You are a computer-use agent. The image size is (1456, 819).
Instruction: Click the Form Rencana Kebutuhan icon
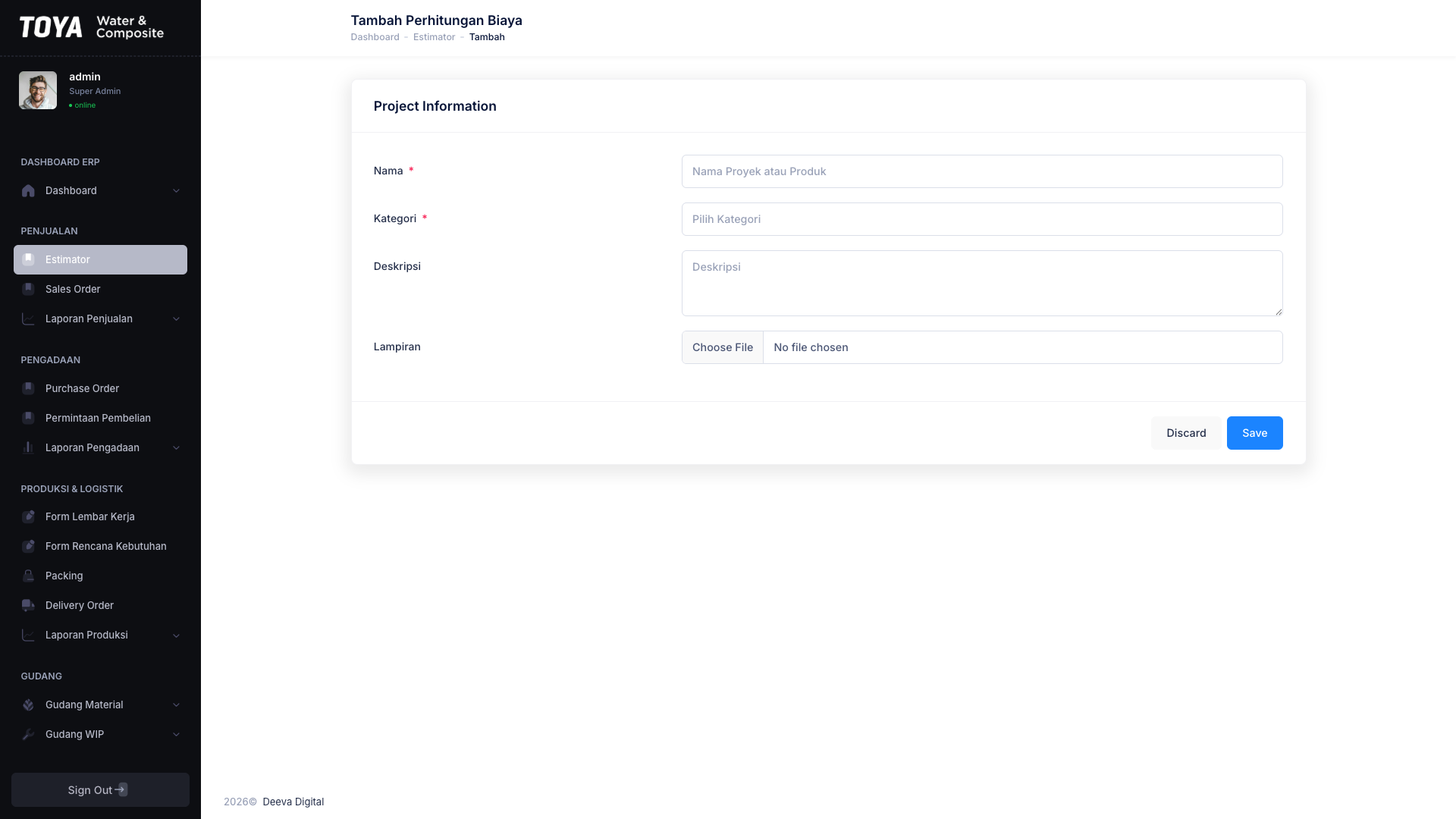coord(28,546)
